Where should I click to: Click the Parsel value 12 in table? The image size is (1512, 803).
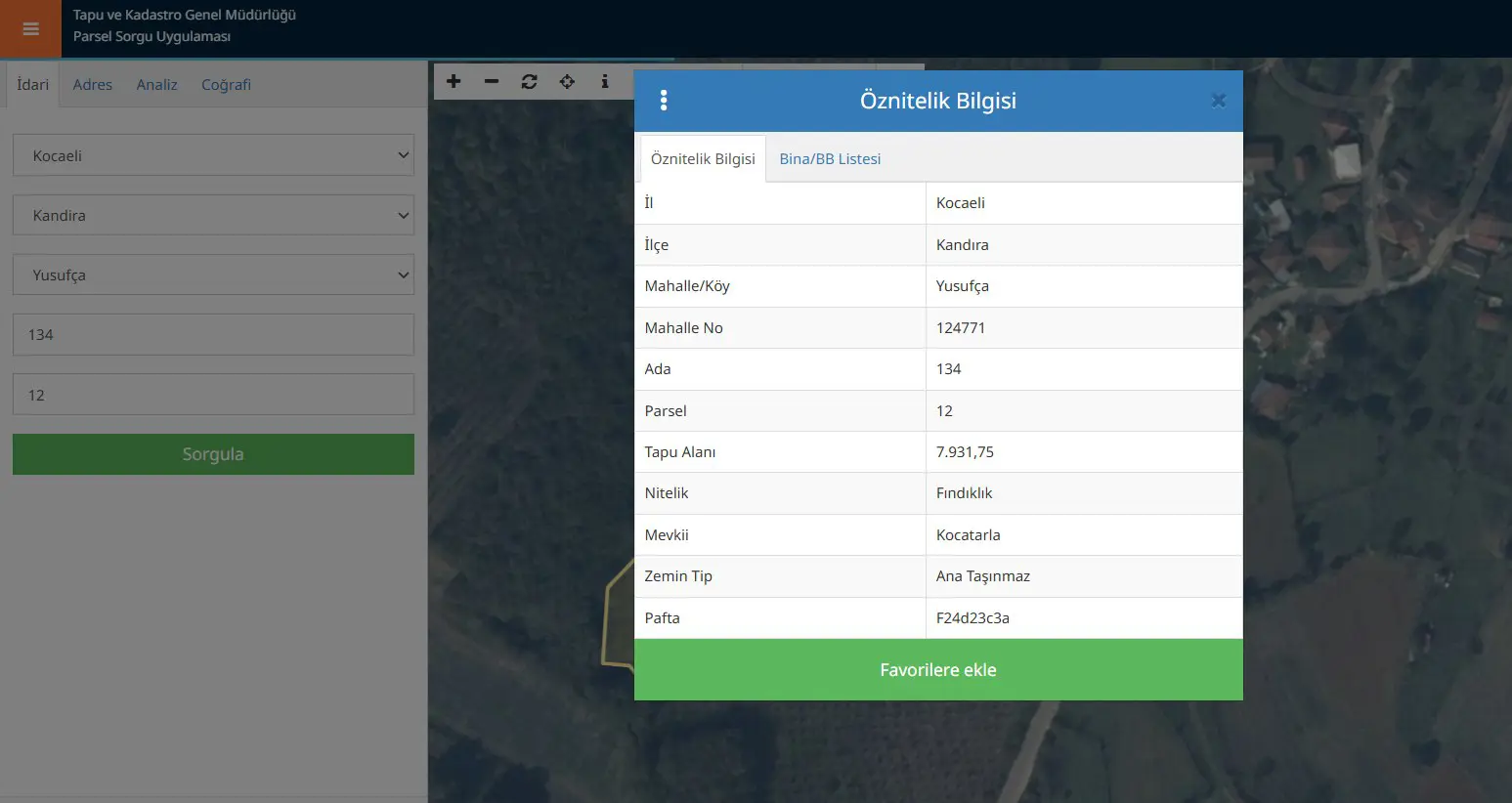(944, 411)
